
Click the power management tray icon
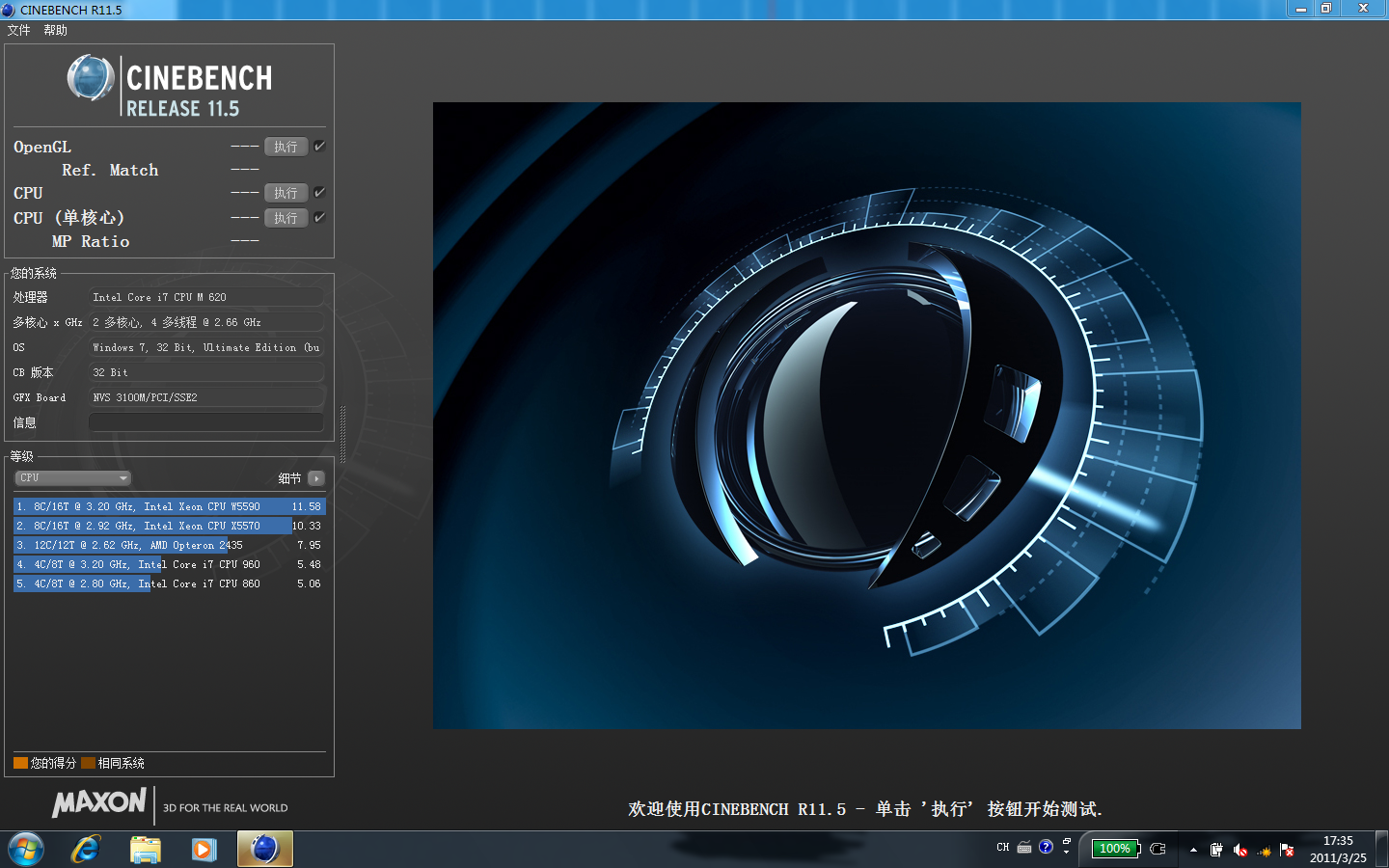(x=1216, y=850)
